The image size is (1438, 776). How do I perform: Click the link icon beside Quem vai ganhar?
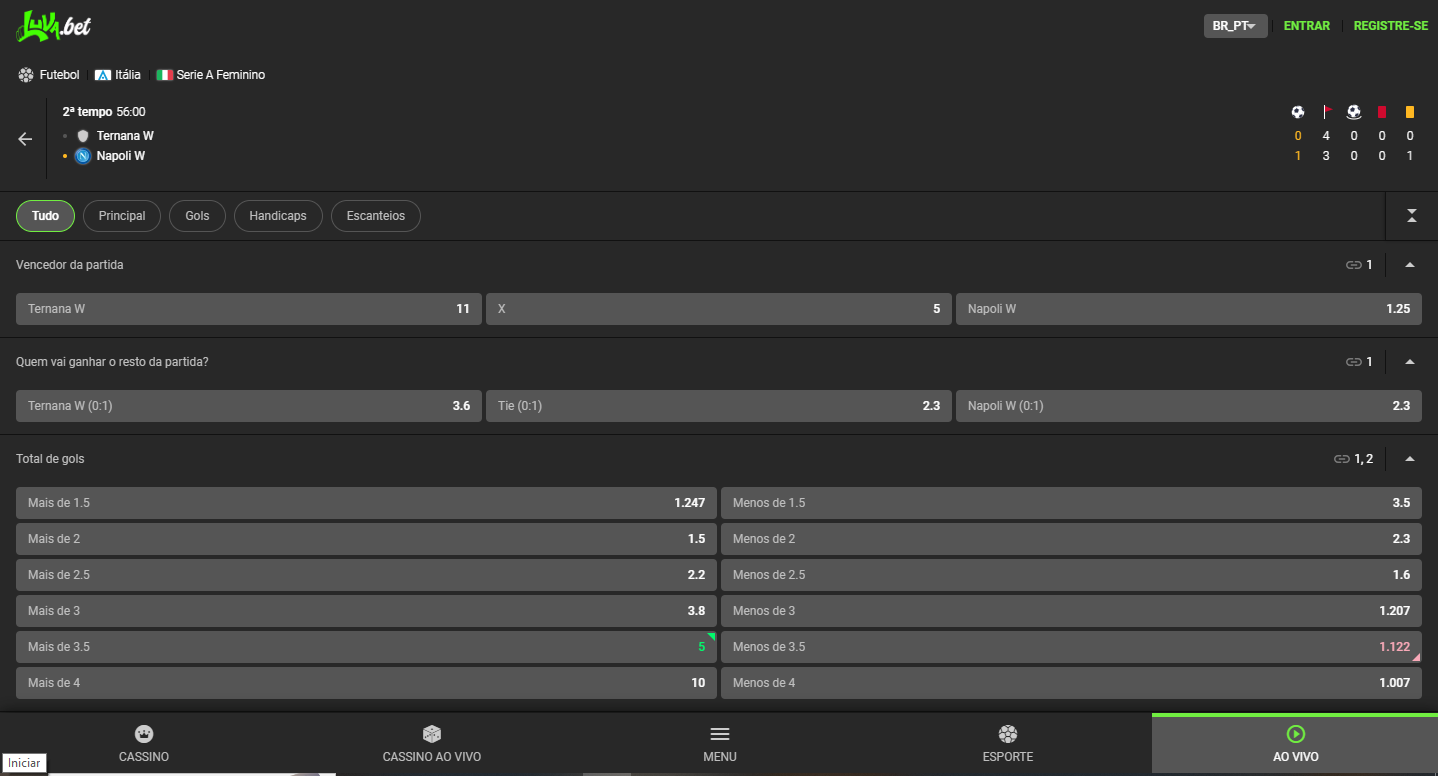[1354, 362]
